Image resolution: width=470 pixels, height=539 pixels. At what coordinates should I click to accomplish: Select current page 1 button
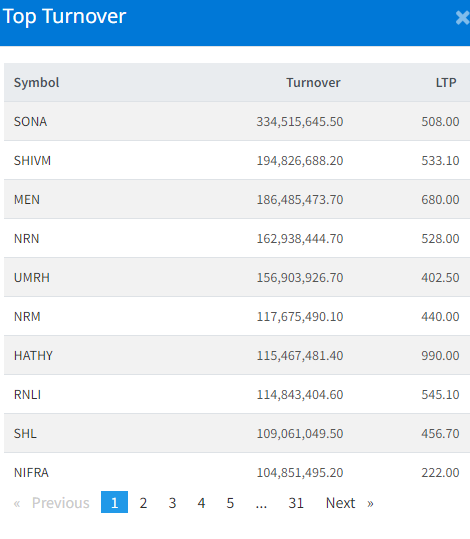[x=114, y=503]
